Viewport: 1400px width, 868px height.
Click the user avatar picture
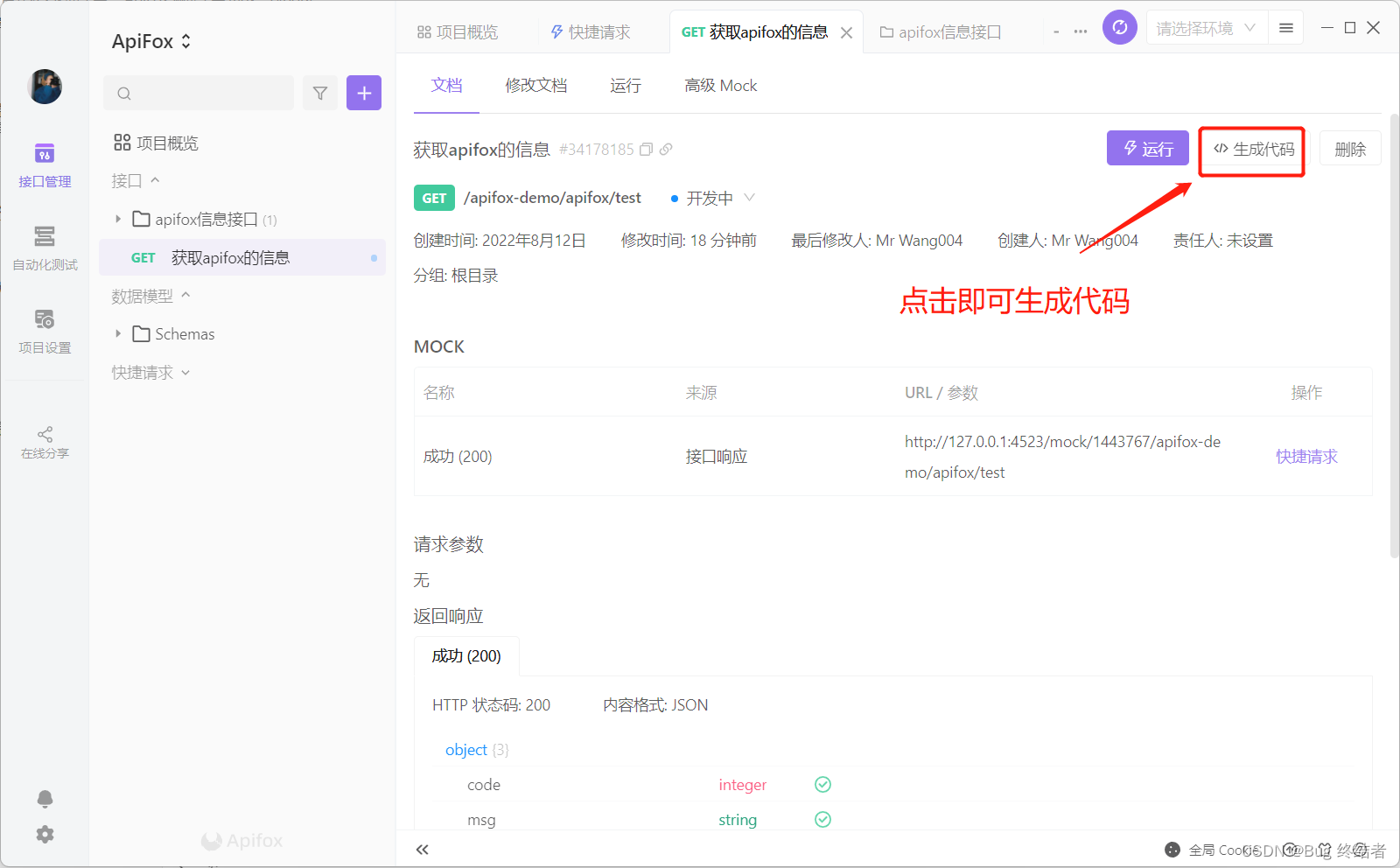pos(45,87)
